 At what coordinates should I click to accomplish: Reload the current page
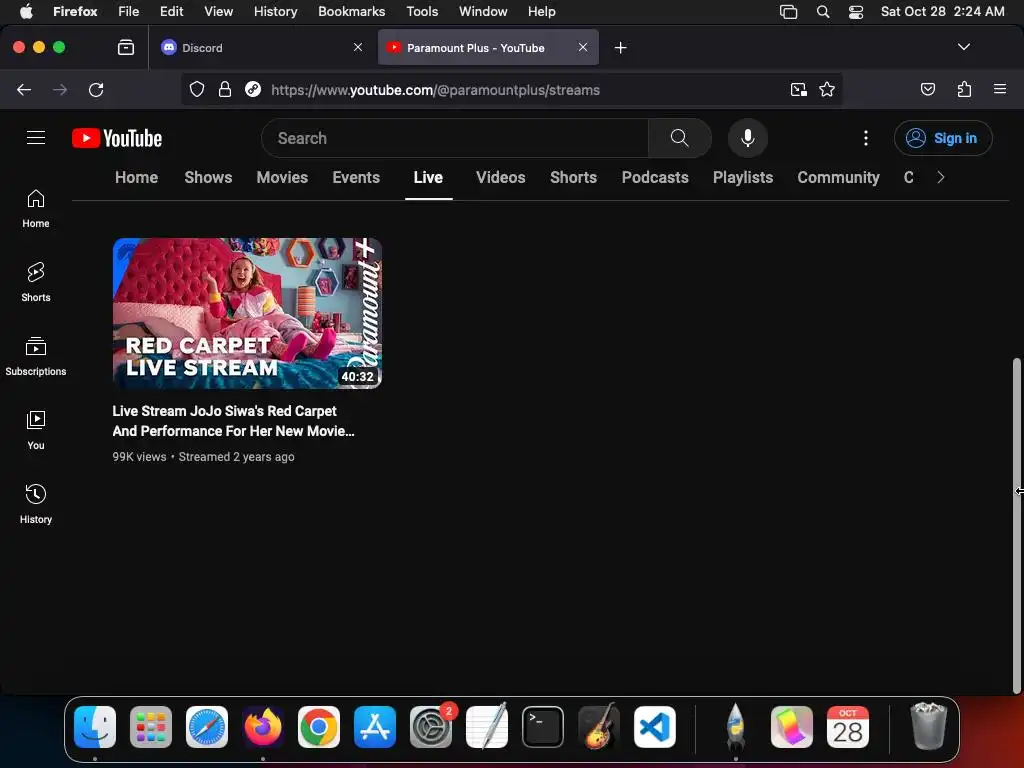pos(96,89)
